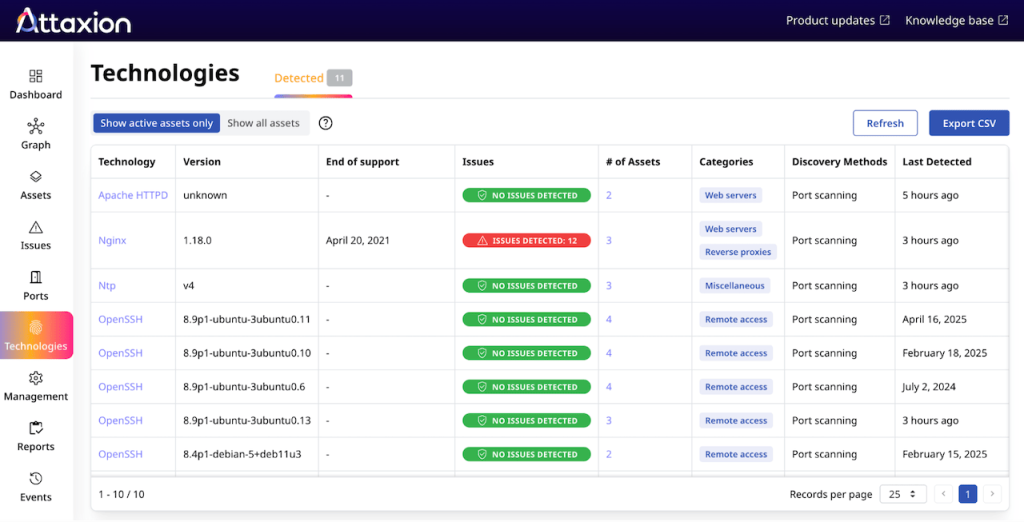1024x522 pixels.
Task: Enable Show active assets only
Action: (156, 123)
